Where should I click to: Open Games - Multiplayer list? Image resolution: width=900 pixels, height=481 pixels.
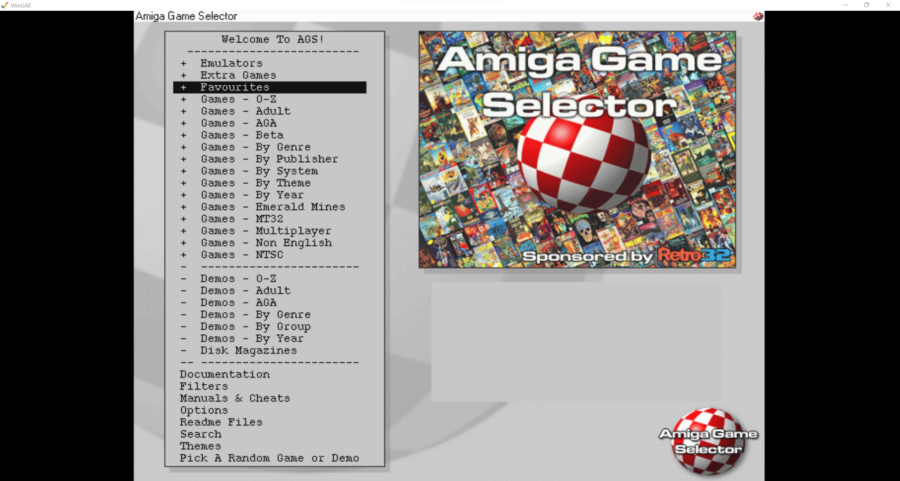tap(266, 231)
